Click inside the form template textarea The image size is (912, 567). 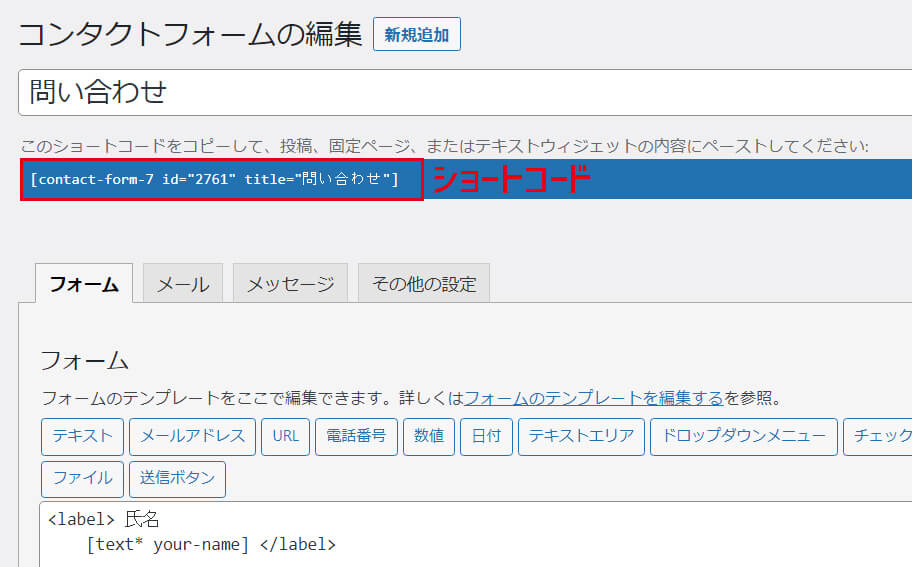point(476,534)
